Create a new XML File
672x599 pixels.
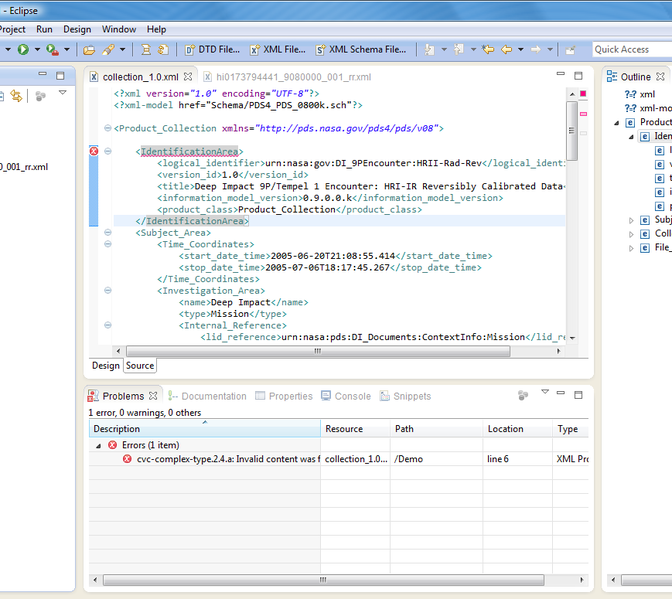pyautogui.click(x=278, y=50)
